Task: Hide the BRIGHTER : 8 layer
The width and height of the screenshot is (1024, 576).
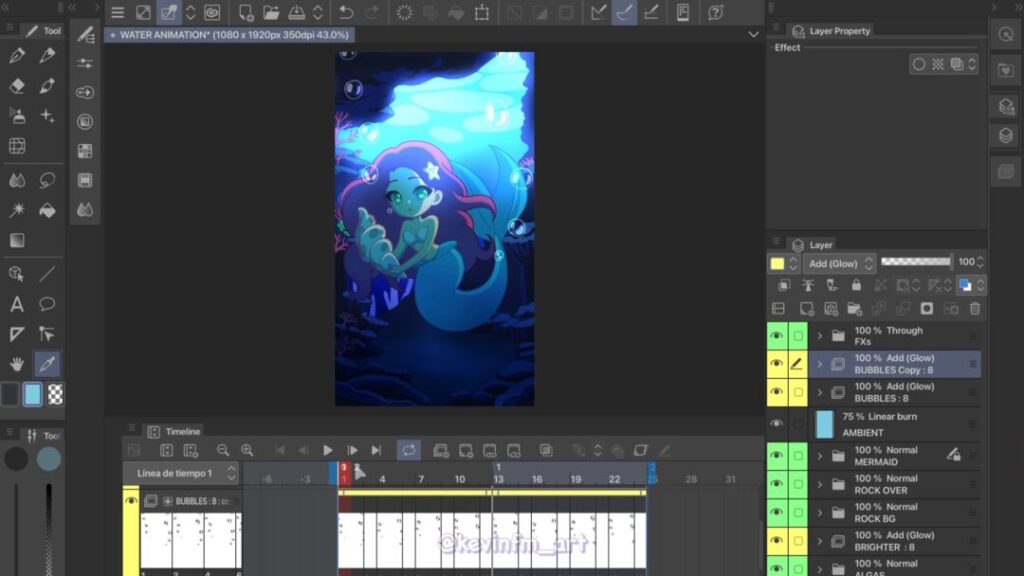Action: pos(776,540)
